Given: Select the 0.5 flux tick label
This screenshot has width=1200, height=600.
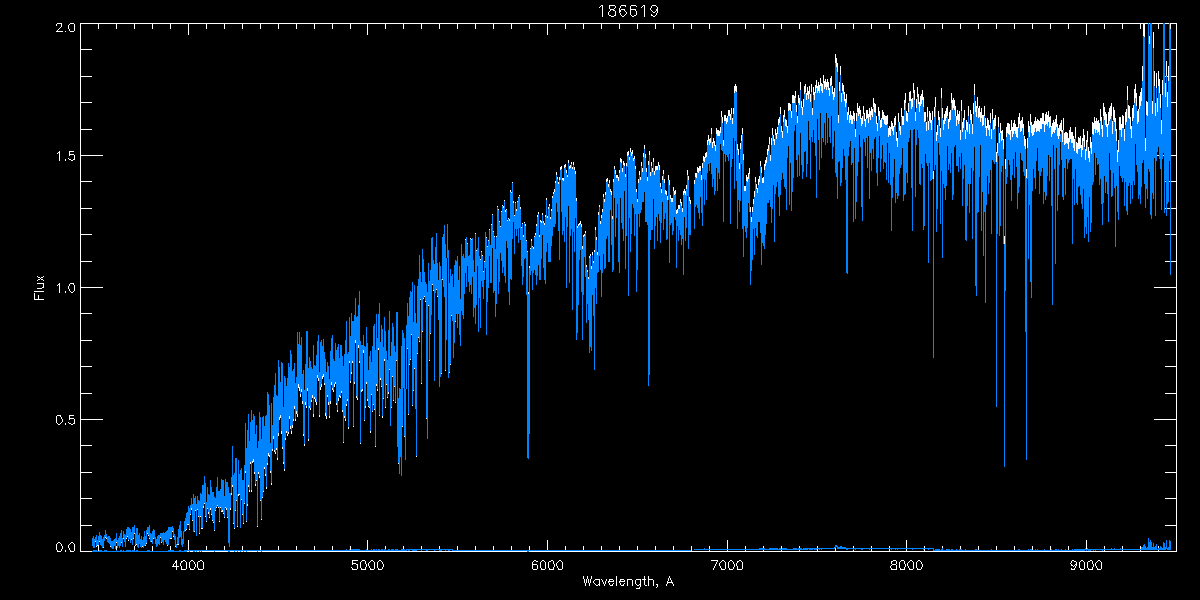Looking at the screenshot, I should click(x=64, y=418).
